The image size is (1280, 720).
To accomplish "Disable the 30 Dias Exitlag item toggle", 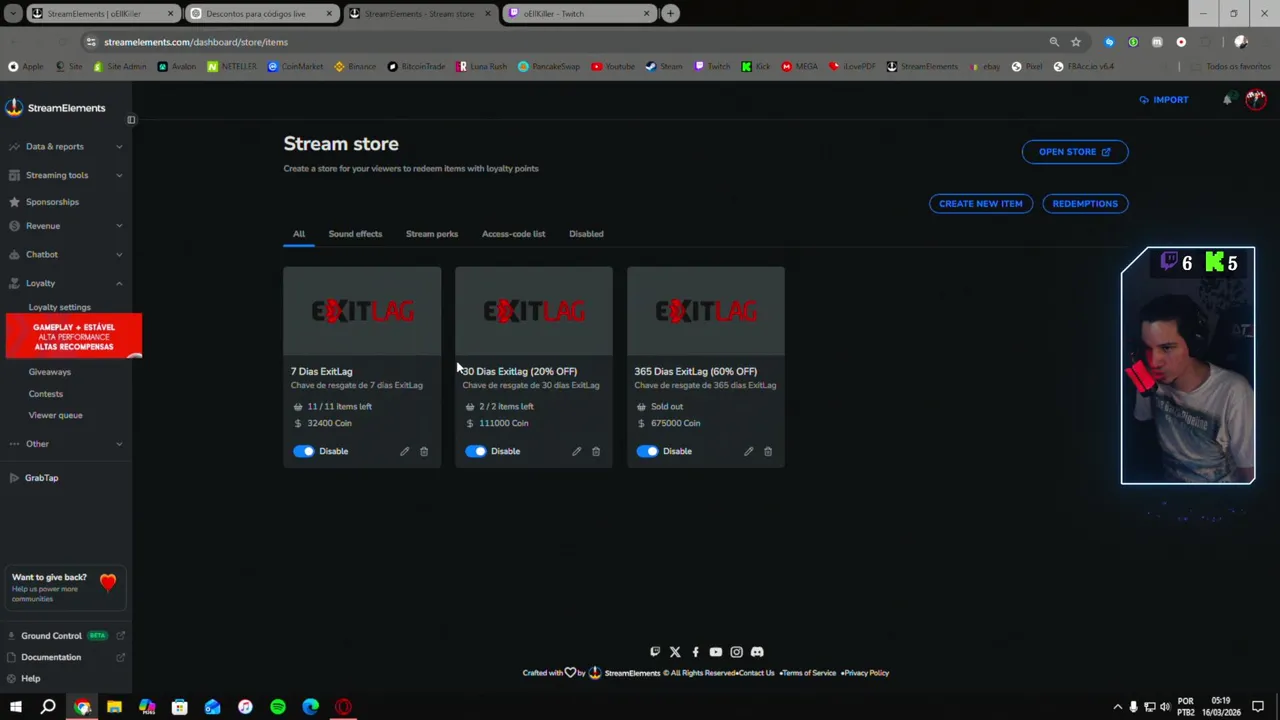I will (x=476, y=451).
